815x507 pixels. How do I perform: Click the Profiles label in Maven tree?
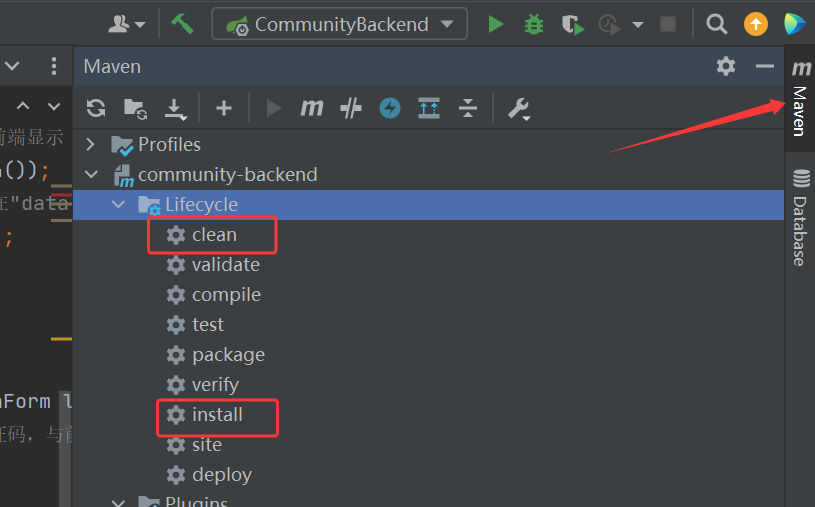[169, 145]
